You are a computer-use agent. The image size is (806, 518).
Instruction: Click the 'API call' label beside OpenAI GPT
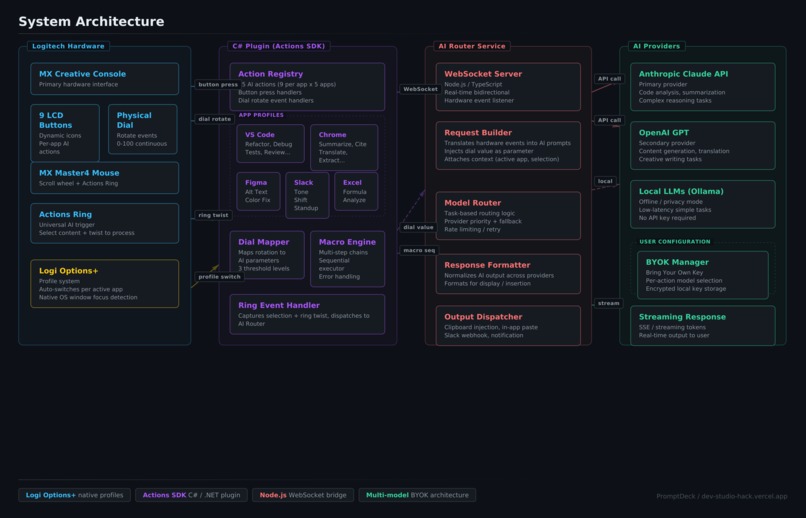[x=609, y=120]
